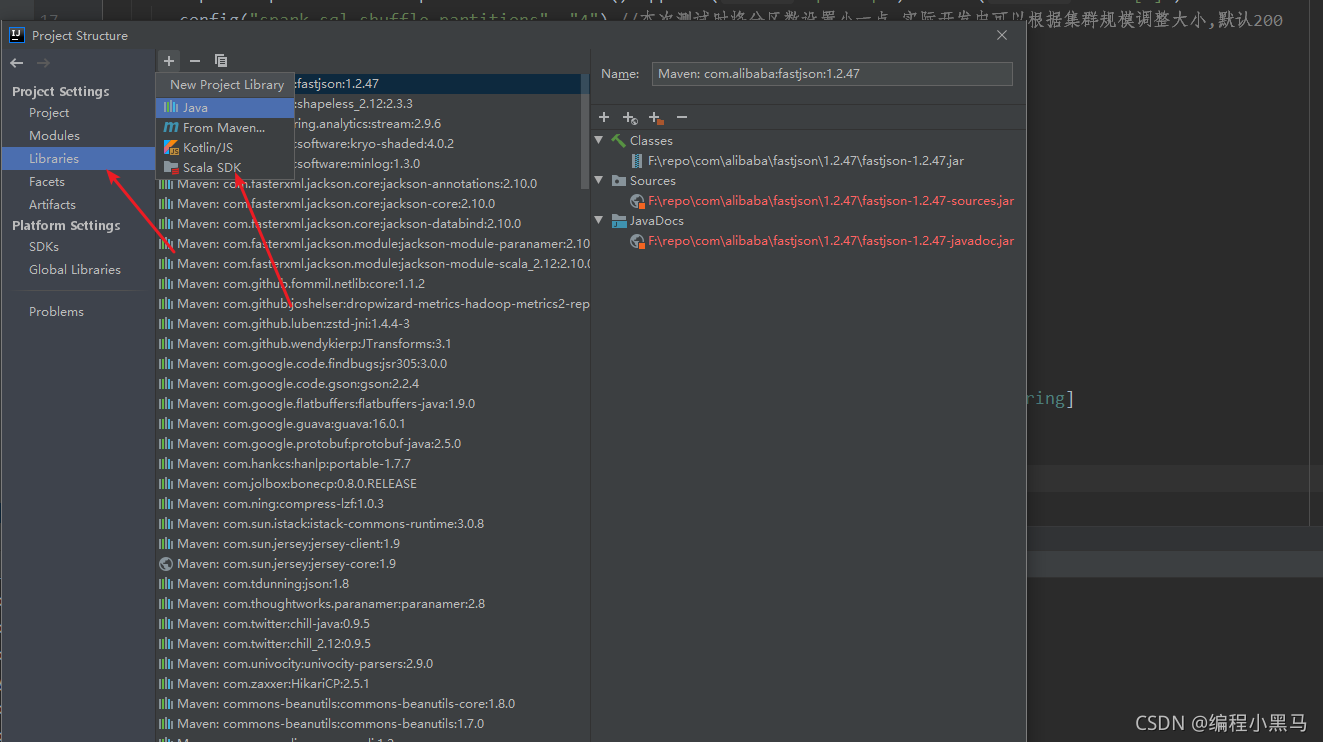This screenshot has height=742, width=1323.
Task: Choose From Maven... option
Action: pos(225,127)
